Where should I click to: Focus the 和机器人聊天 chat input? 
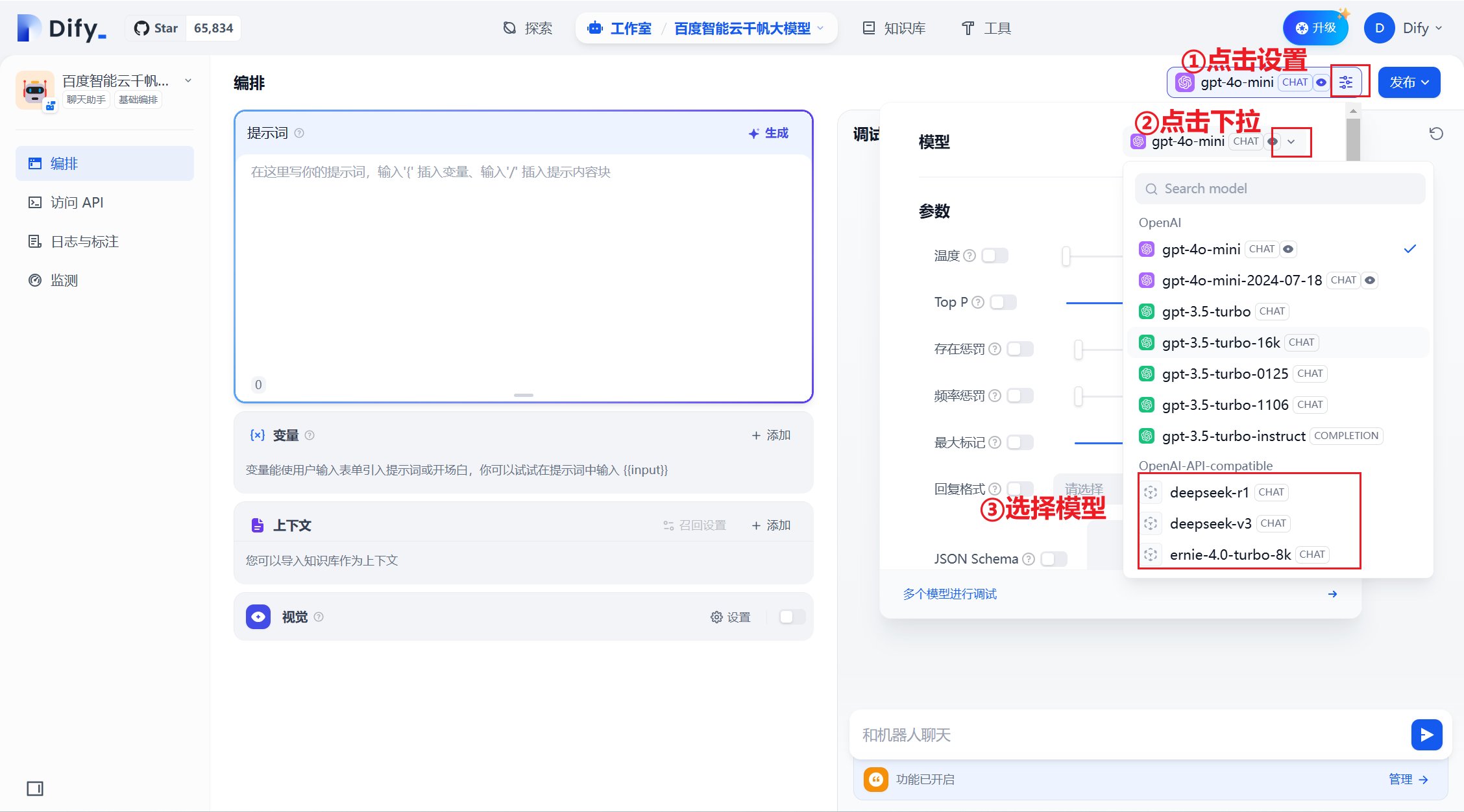(x=1129, y=735)
